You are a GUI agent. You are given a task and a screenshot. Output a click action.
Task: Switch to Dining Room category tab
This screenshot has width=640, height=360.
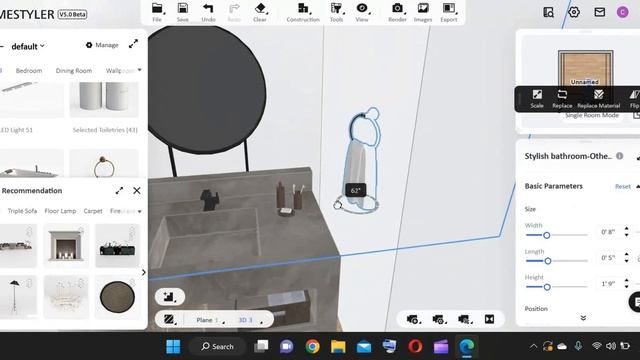(x=74, y=71)
